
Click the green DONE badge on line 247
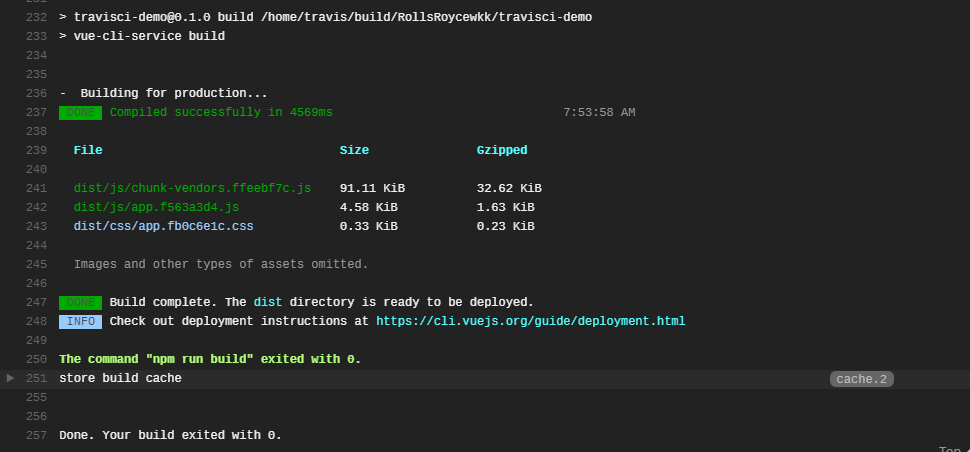coord(80,303)
